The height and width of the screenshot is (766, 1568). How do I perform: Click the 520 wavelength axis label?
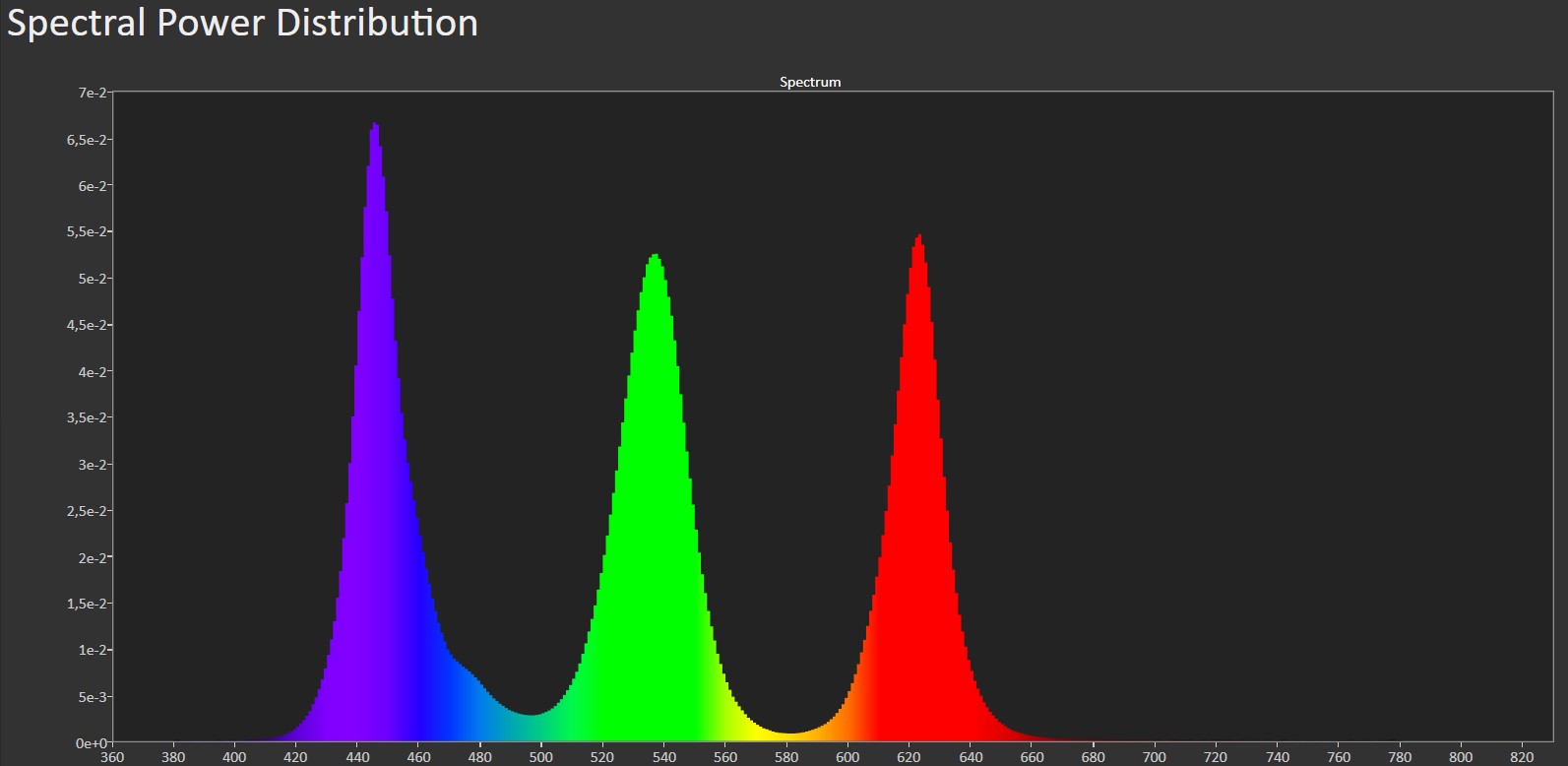pos(602,757)
